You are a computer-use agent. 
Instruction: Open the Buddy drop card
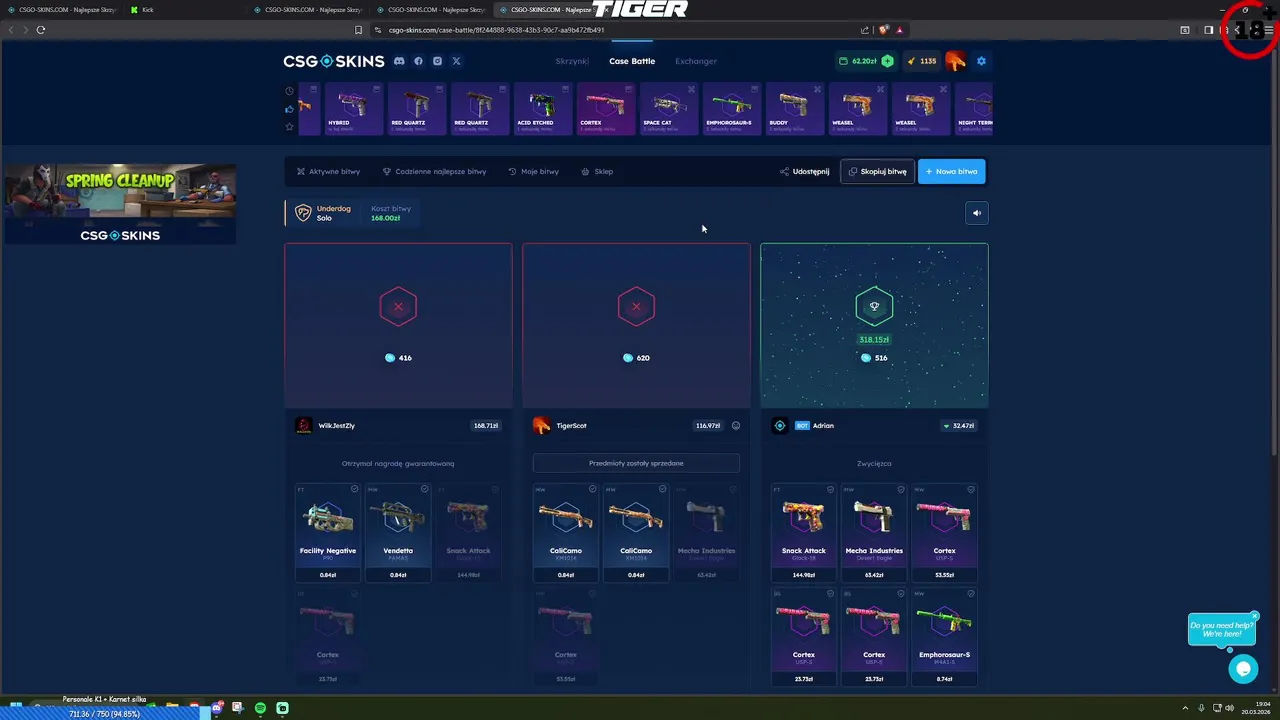793,109
